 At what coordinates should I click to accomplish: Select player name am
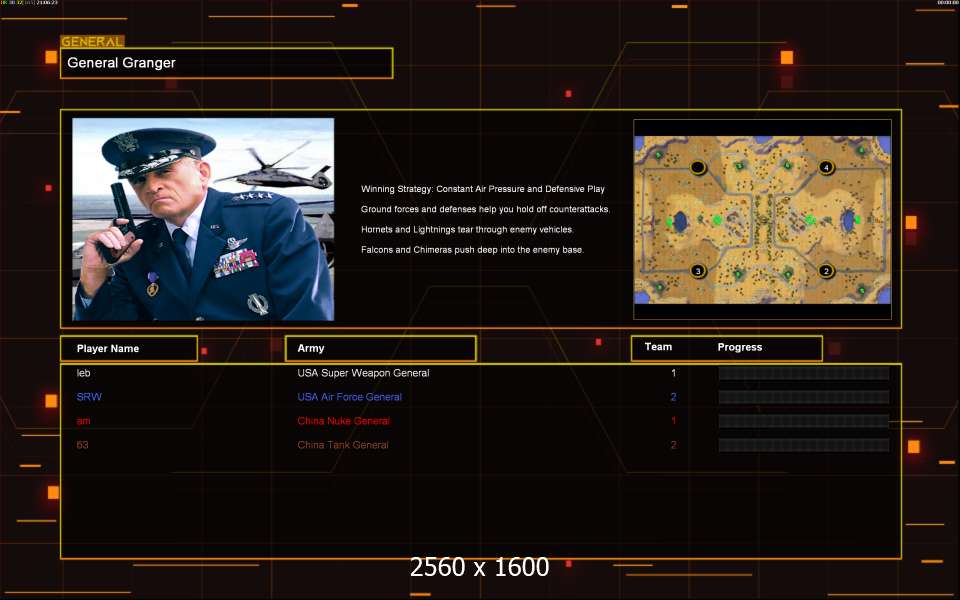pyautogui.click(x=83, y=421)
